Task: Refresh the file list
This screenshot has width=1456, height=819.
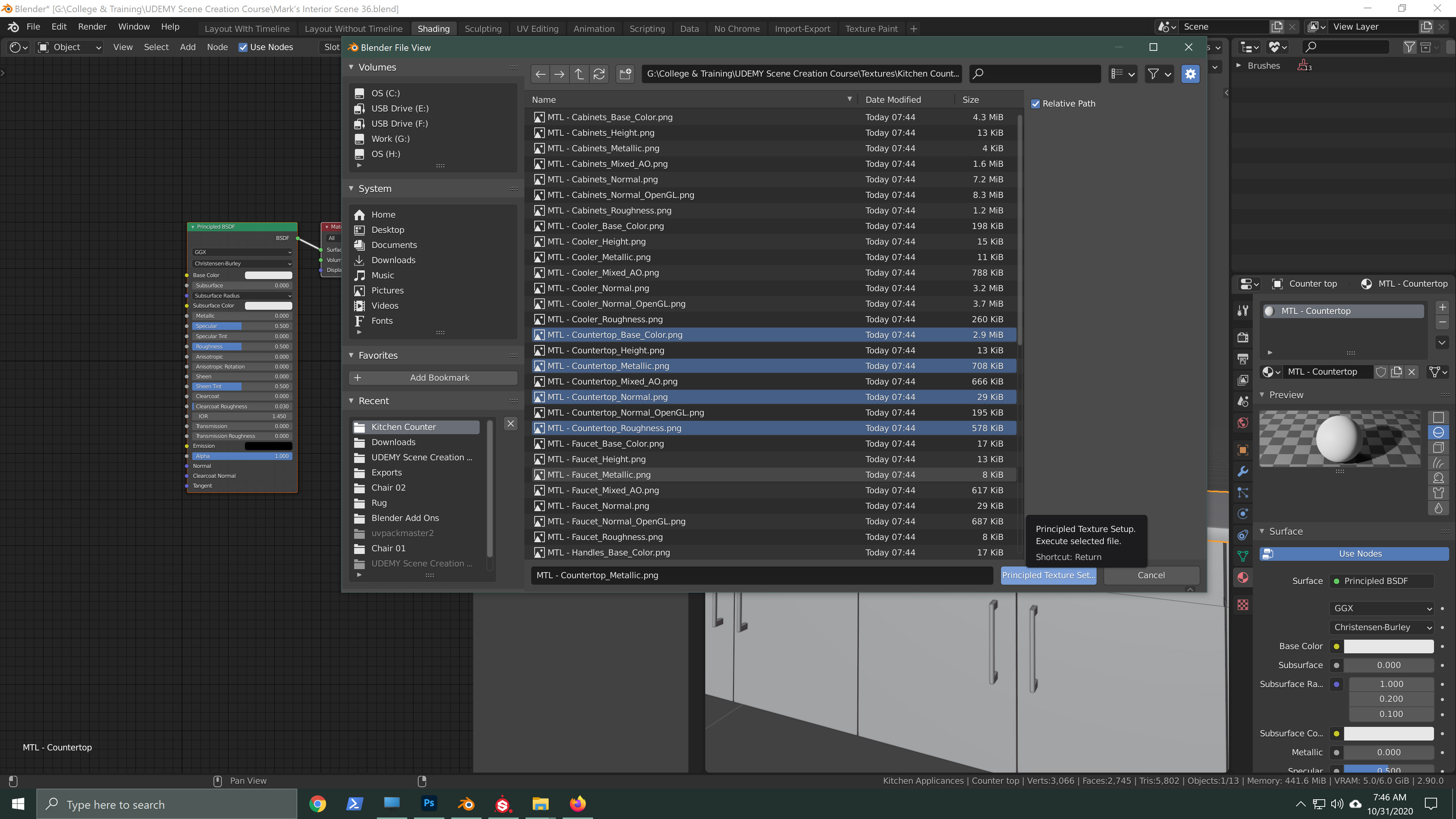Action: click(x=599, y=74)
